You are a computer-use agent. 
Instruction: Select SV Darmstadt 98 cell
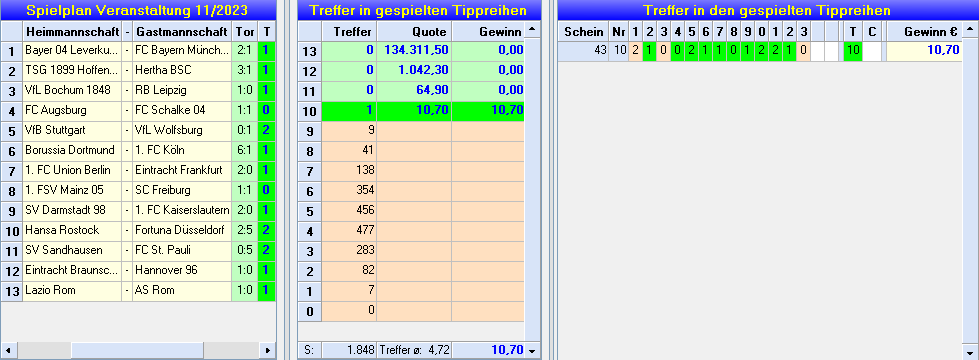(x=72, y=210)
